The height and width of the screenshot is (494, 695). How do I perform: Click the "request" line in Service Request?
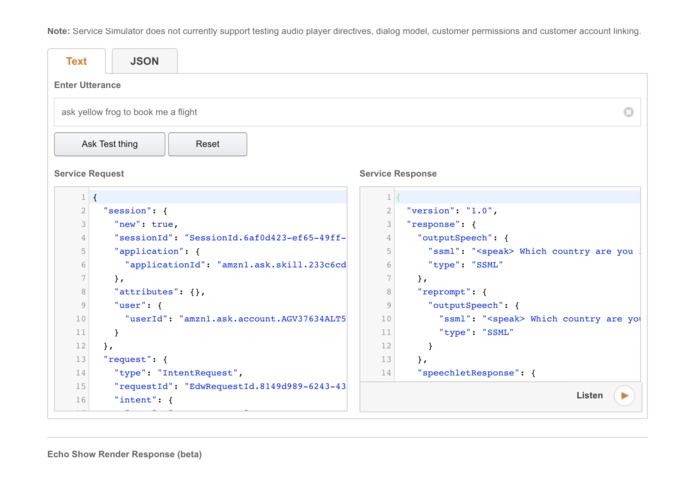[x=135, y=359]
